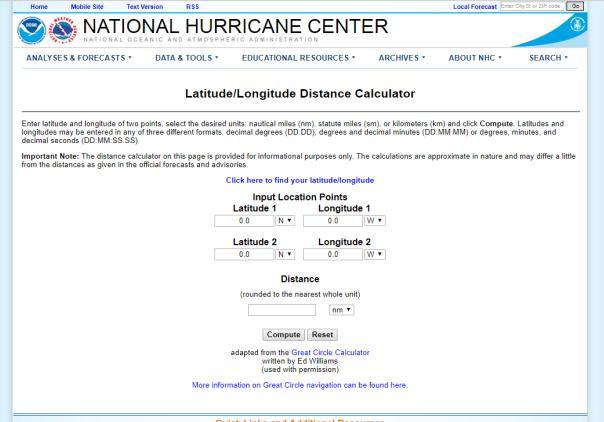
Task: Focus the city or ZIP code field
Action: [x=532, y=6]
